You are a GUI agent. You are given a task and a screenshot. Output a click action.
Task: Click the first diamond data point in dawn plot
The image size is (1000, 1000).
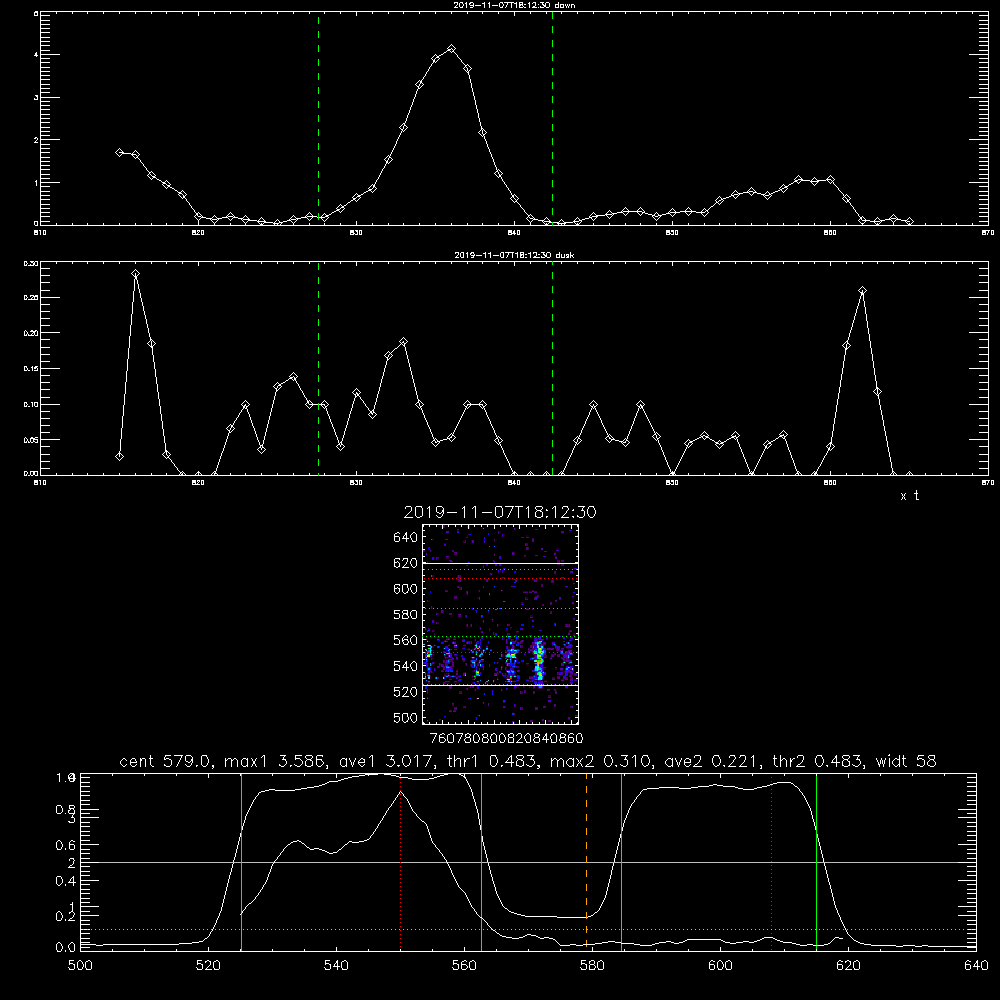pyautogui.click(x=119, y=152)
